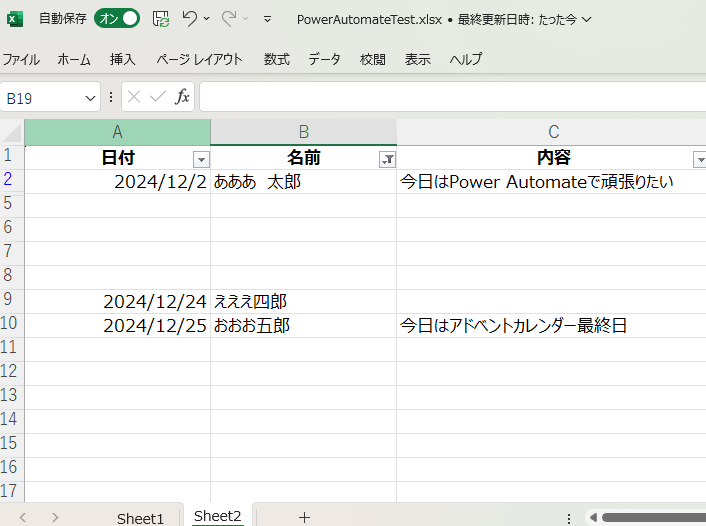This screenshot has height=526, width=706.
Task: Add a new sheet with plus icon
Action: pyautogui.click(x=304, y=517)
